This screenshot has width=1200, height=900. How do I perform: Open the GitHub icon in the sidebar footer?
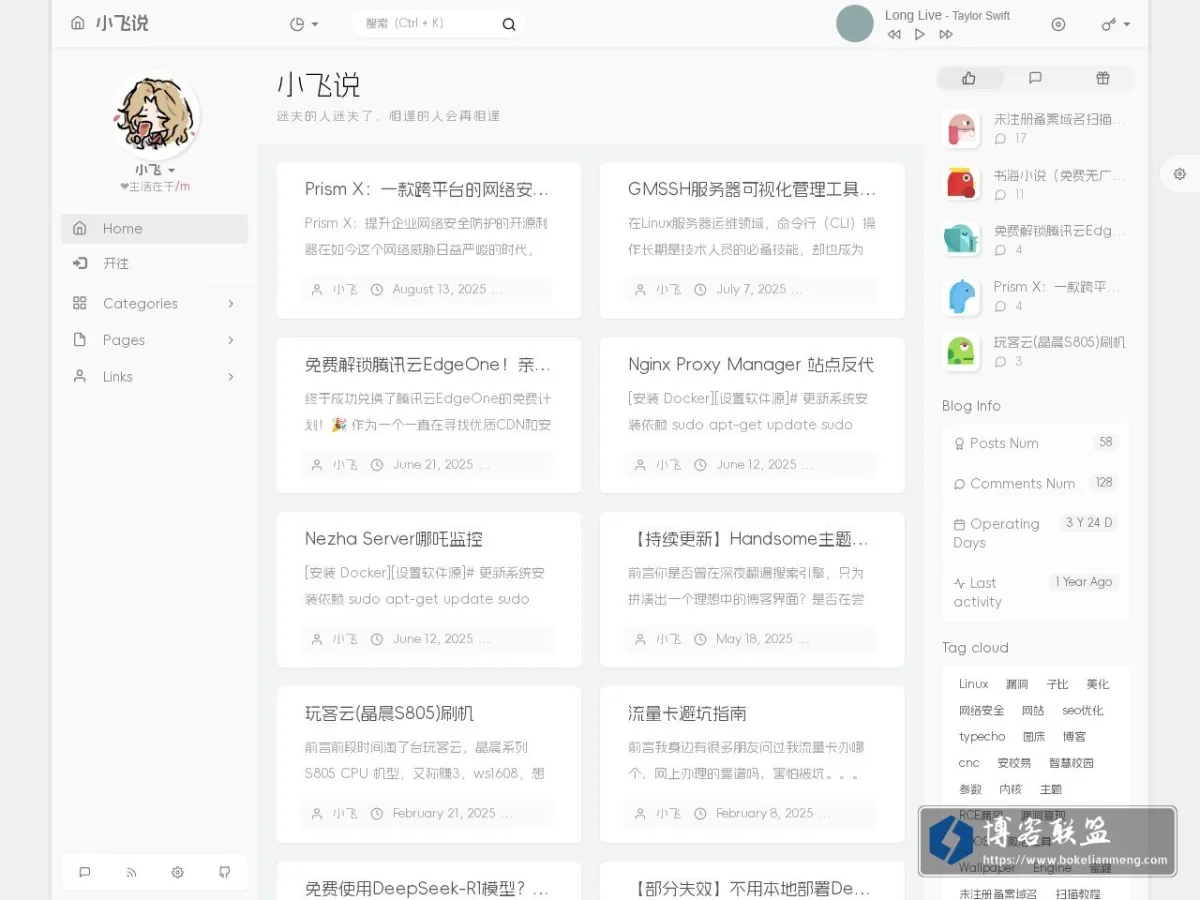(x=224, y=872)
